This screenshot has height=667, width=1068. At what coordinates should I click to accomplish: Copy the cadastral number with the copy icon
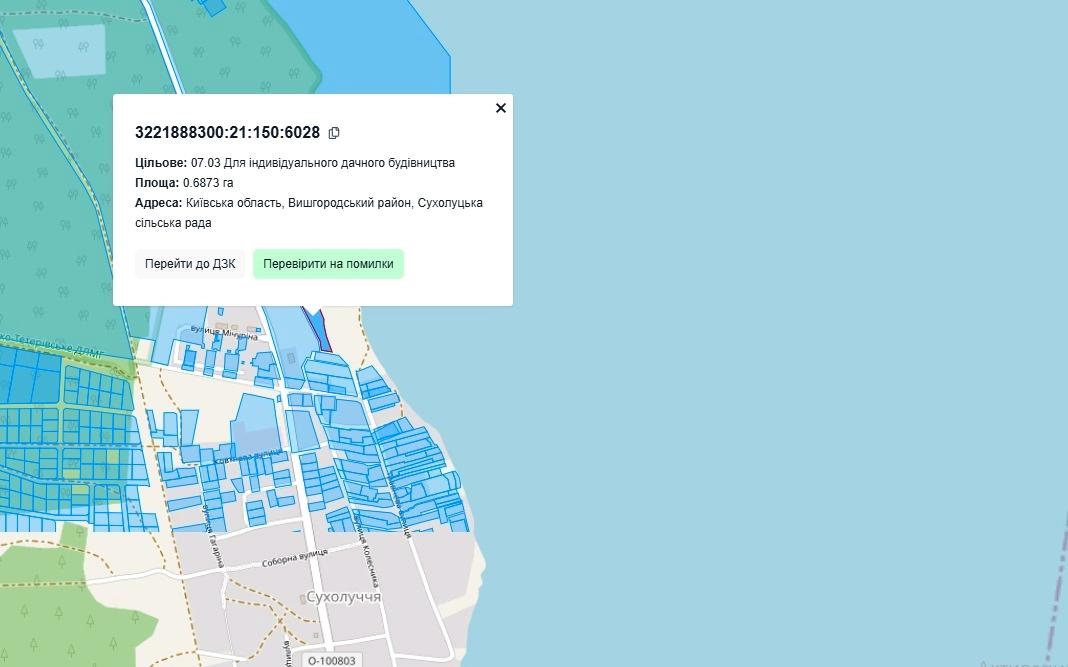pos(334,133)
